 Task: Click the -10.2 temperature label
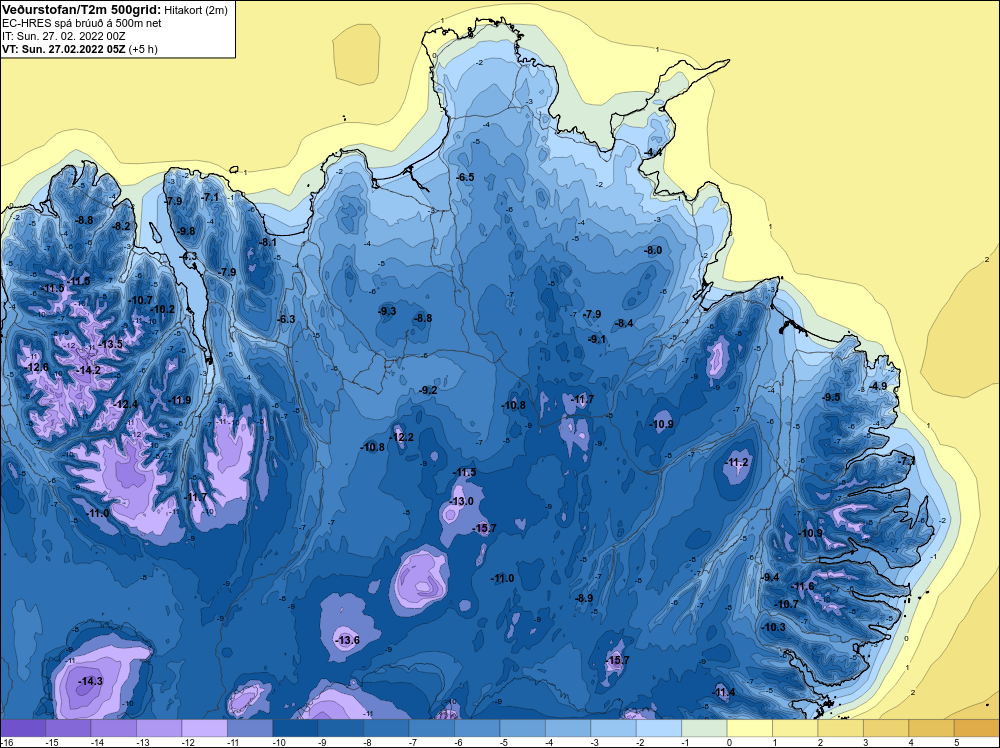162,309
